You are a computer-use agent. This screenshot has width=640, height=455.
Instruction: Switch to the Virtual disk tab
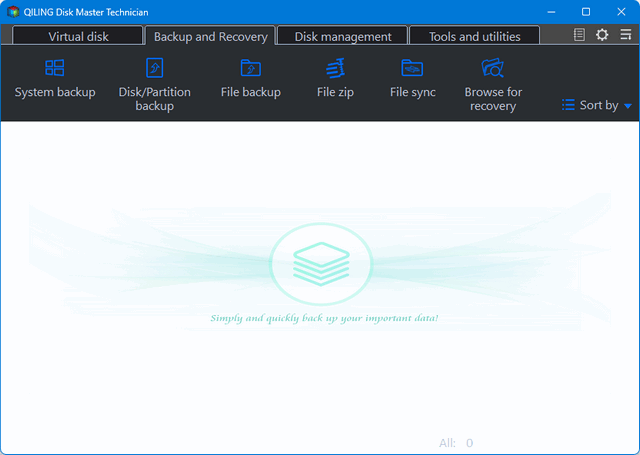78,36
